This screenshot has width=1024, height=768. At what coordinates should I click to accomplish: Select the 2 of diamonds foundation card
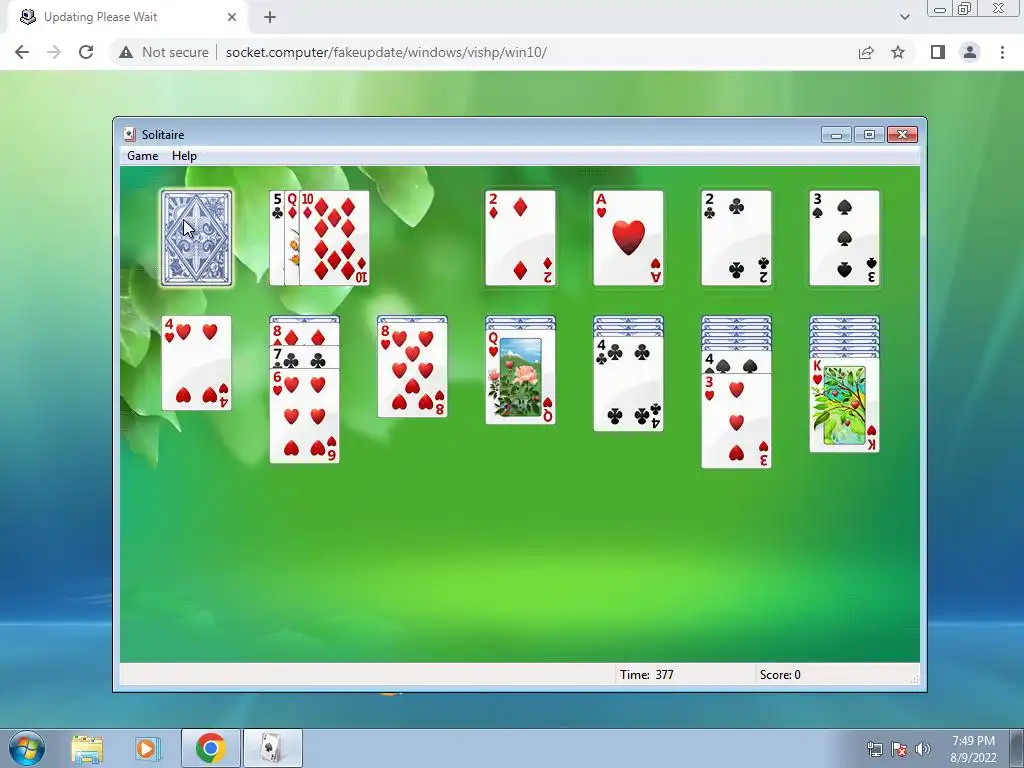click(x=520, y=238)
